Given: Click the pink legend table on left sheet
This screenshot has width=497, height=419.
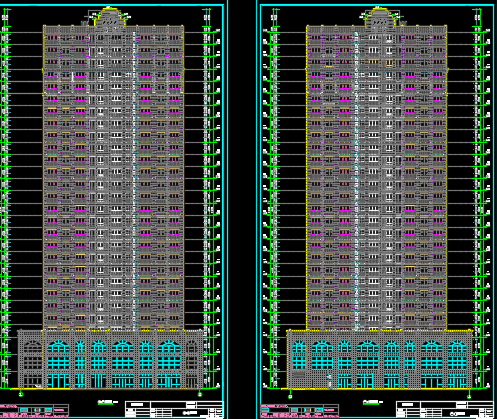Looking at the screenshot, I should click(x=34, y=411).
